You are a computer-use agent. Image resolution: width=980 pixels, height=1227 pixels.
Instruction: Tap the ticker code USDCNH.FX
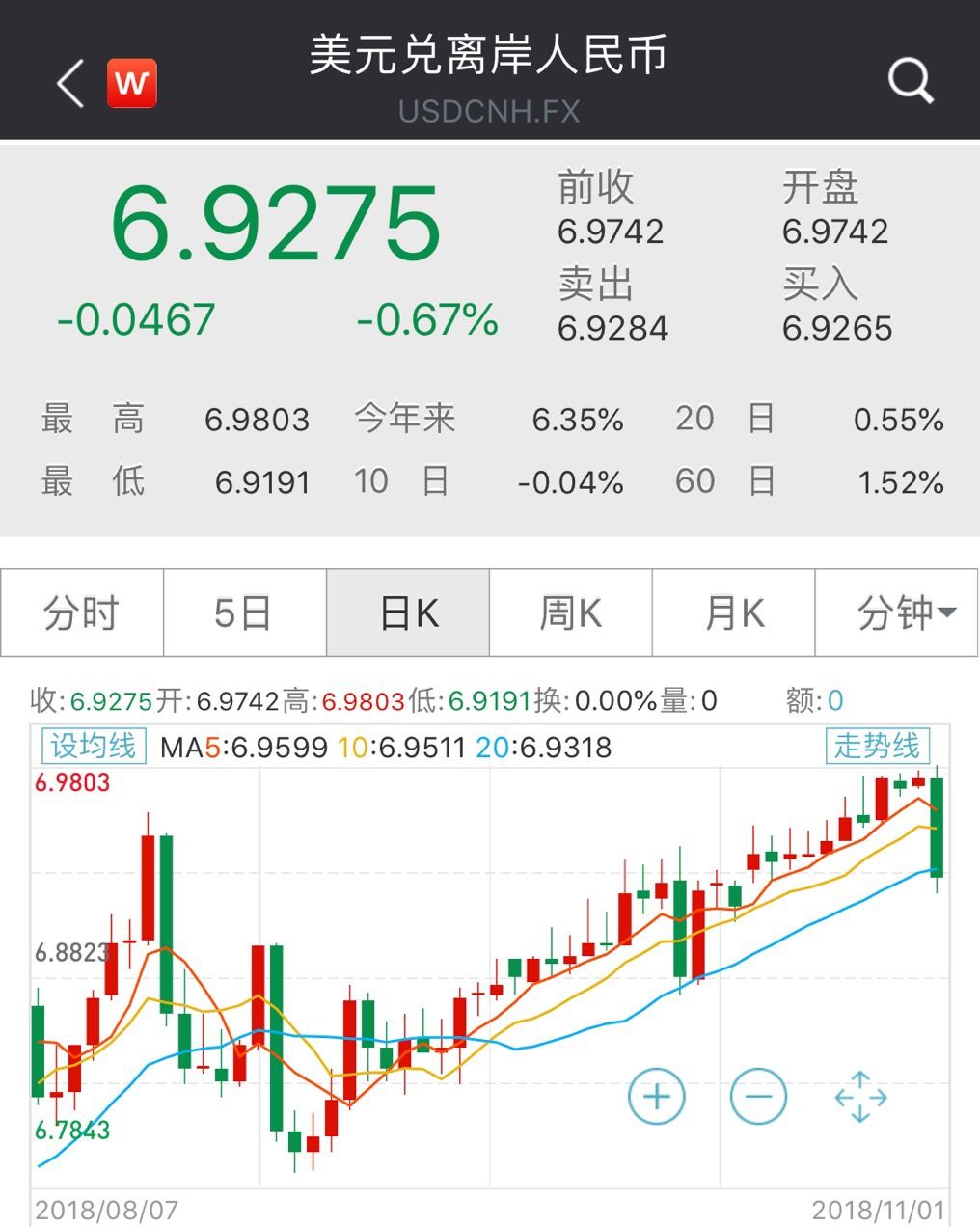coord(489,111)
